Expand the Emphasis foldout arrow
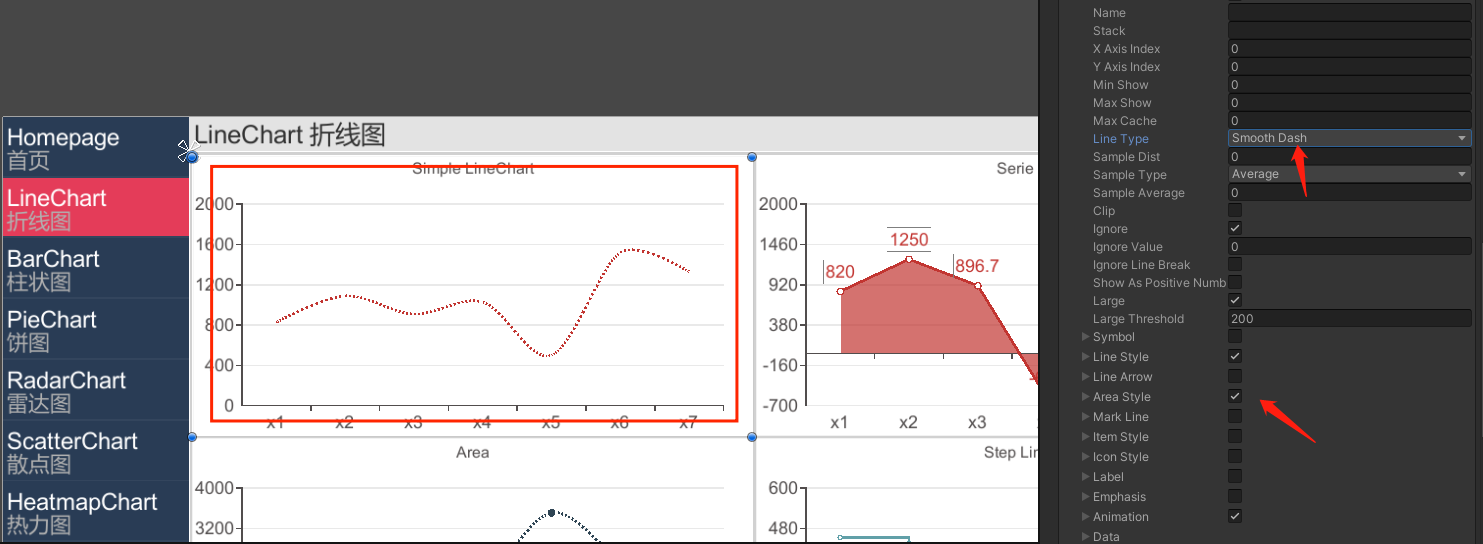The image size is (1483, 544). pyautogui.click(x=1086, y=497)
